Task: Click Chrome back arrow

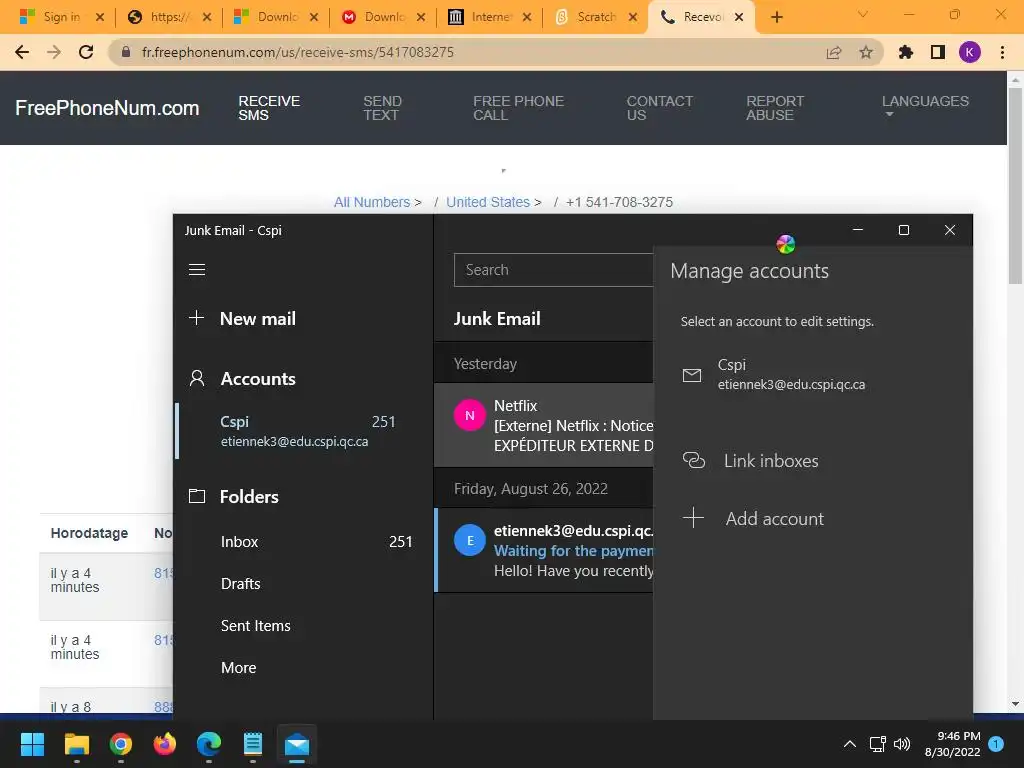Action: (x=22, y=52)
